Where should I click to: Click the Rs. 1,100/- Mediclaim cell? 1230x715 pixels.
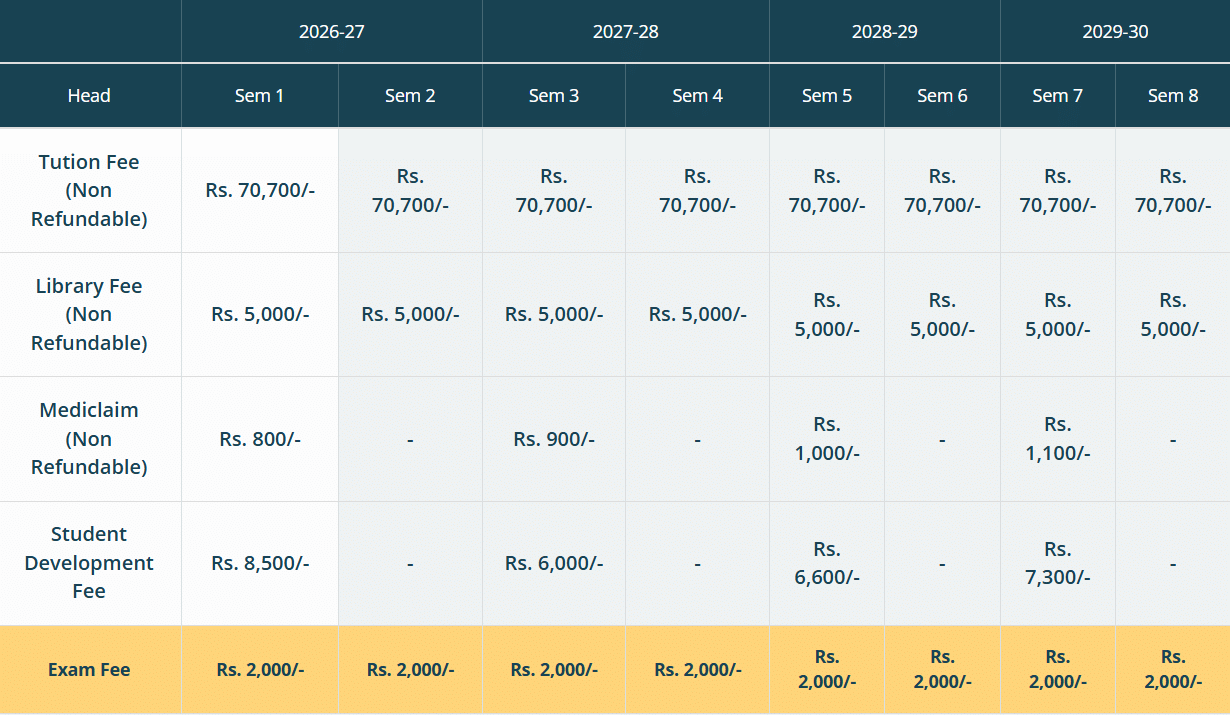1057,438
